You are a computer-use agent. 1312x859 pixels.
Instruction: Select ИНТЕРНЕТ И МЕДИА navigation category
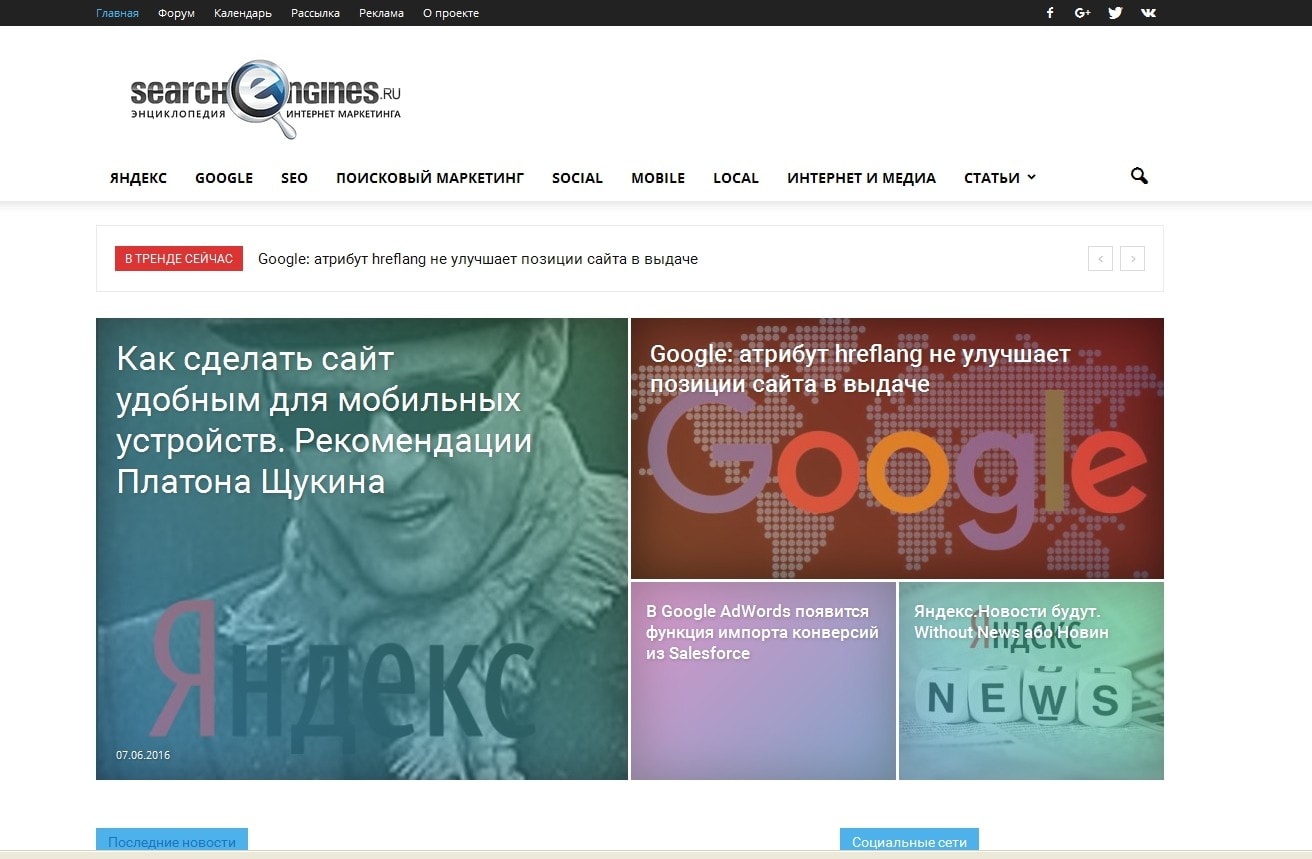(x=861, y=178)
